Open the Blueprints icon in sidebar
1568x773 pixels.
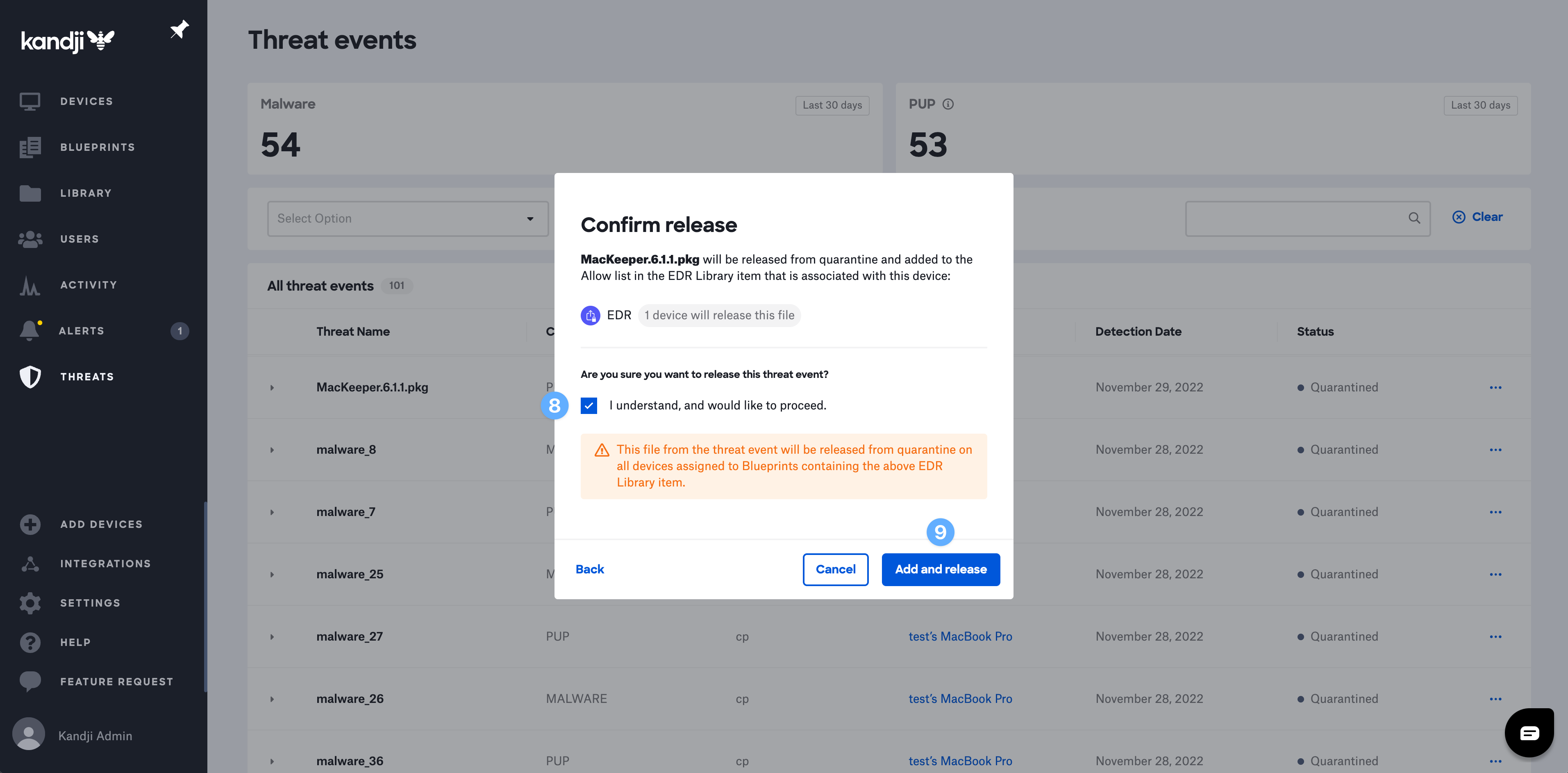[30, 147]
